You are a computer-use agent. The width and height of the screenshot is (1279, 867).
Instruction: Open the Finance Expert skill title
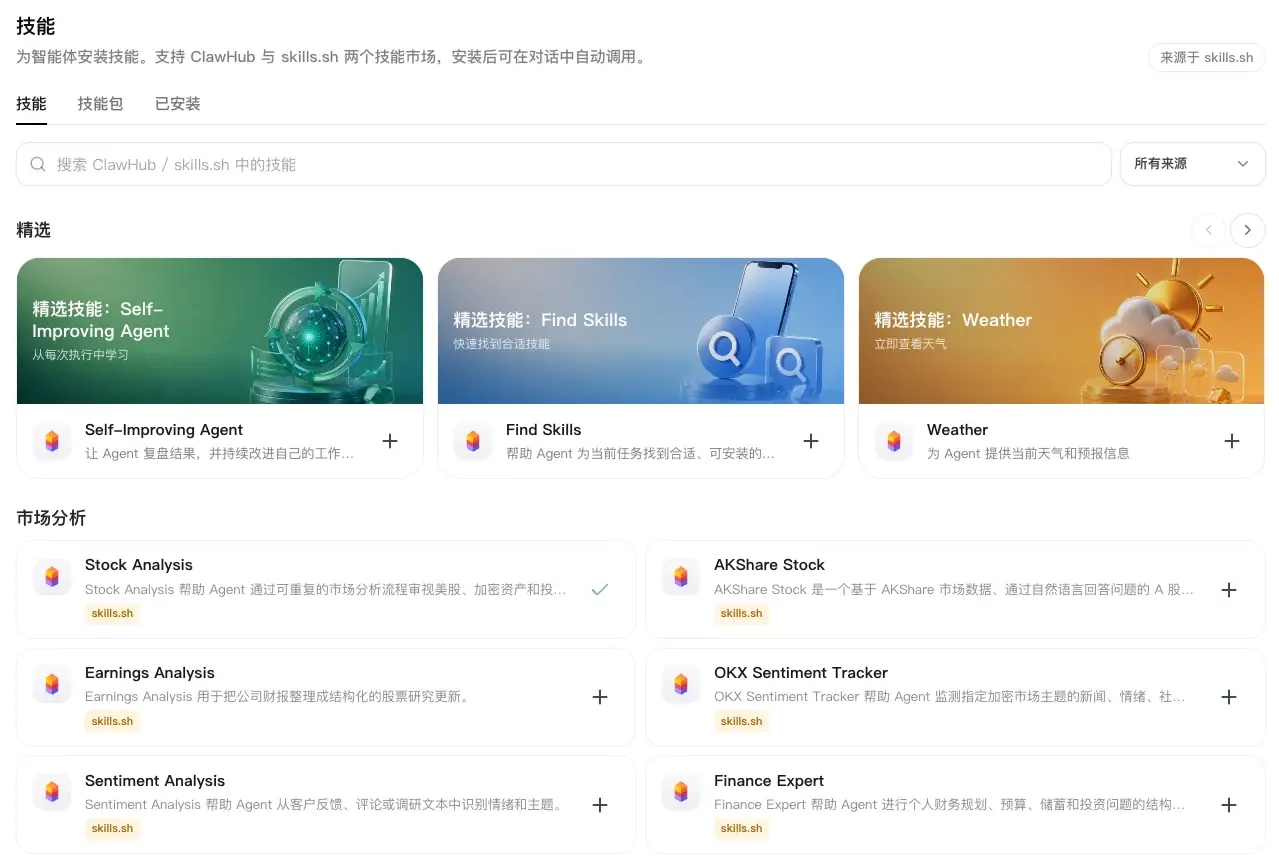click(x=769, y=781)
